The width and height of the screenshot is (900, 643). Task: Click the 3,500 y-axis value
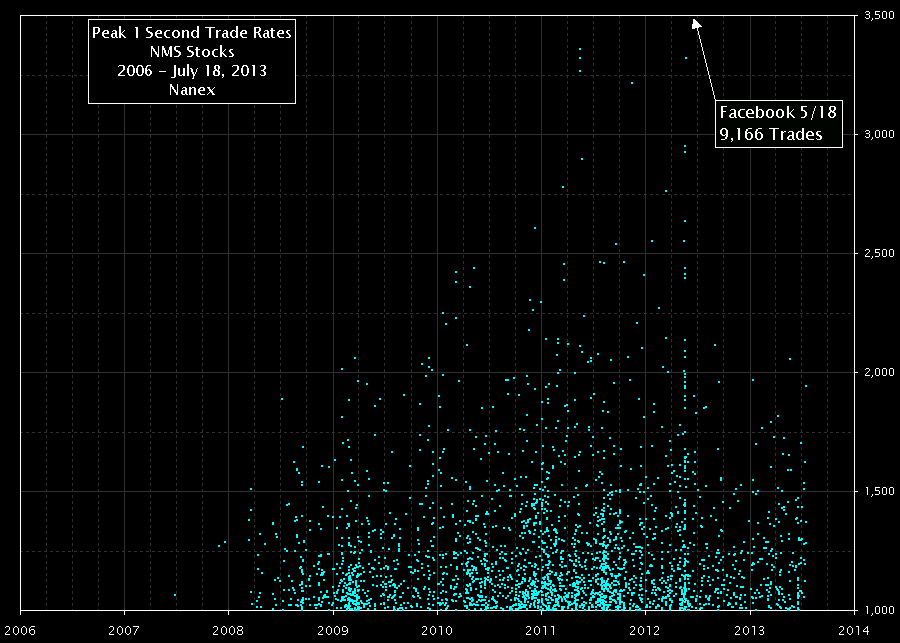(879, 16)
